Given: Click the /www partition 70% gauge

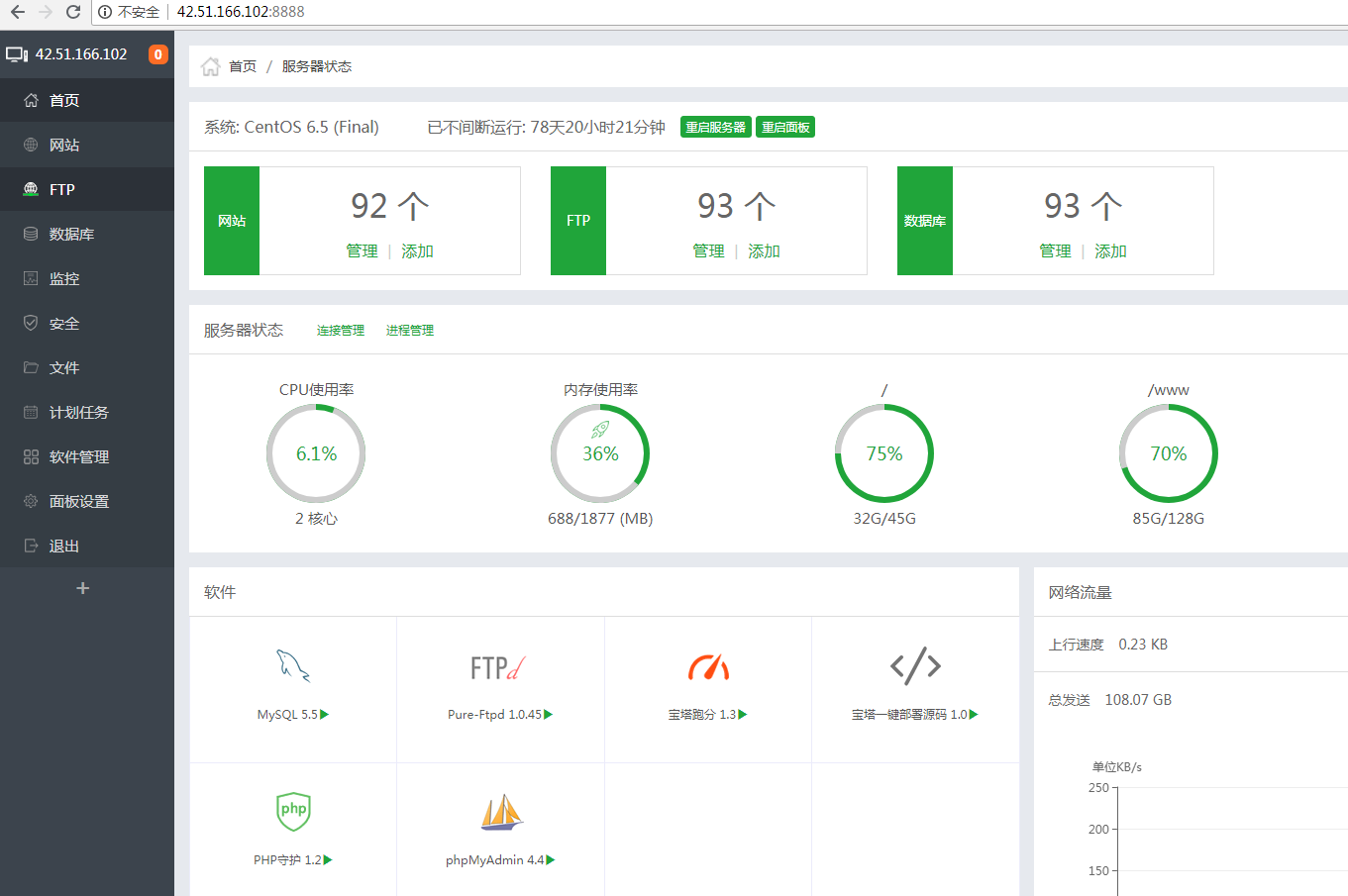Looking at the screenshot, I should (x=1169, y=453).
